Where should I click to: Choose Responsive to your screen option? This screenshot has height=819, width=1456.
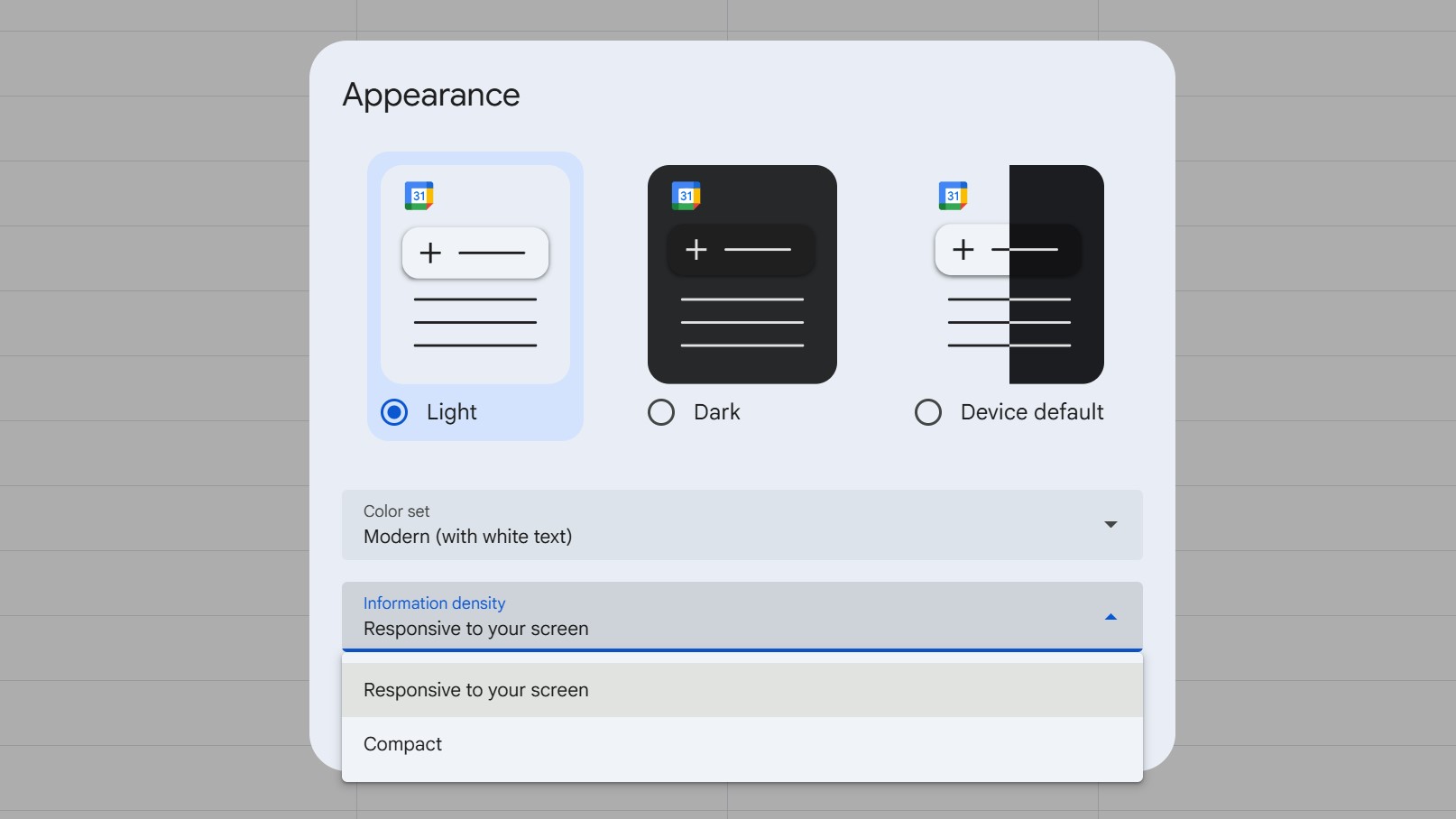476,690
